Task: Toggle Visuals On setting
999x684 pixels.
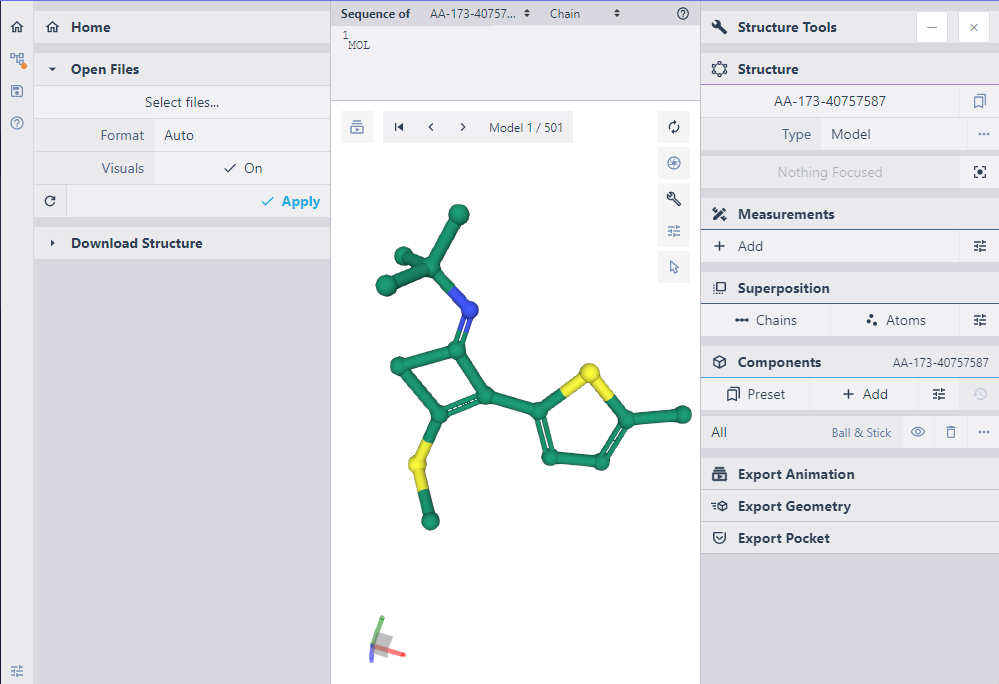Action: (x=242, y=168)
